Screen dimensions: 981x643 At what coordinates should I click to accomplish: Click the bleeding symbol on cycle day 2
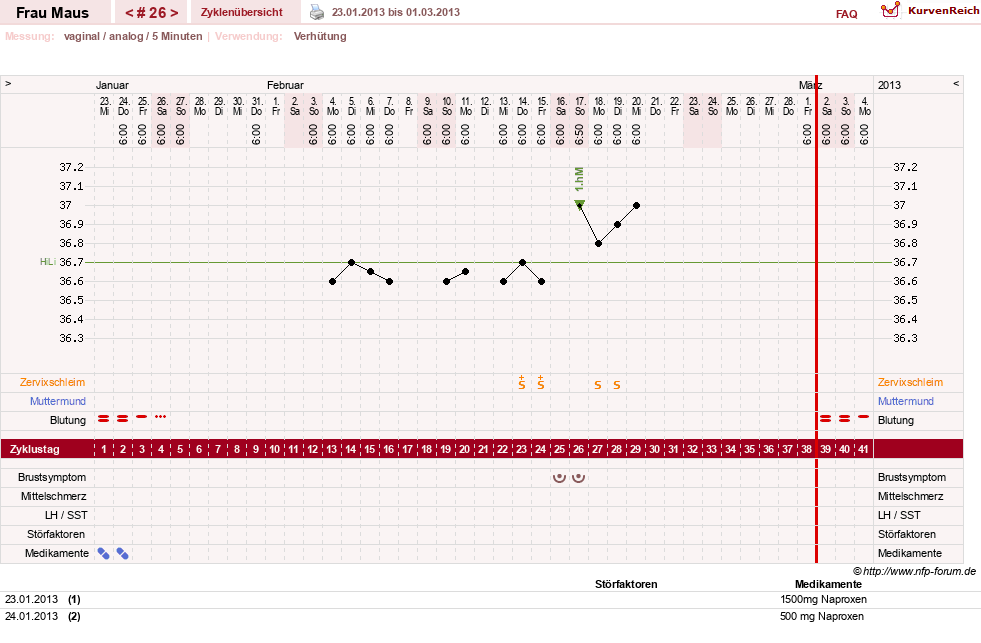click(x=123, y=418)
